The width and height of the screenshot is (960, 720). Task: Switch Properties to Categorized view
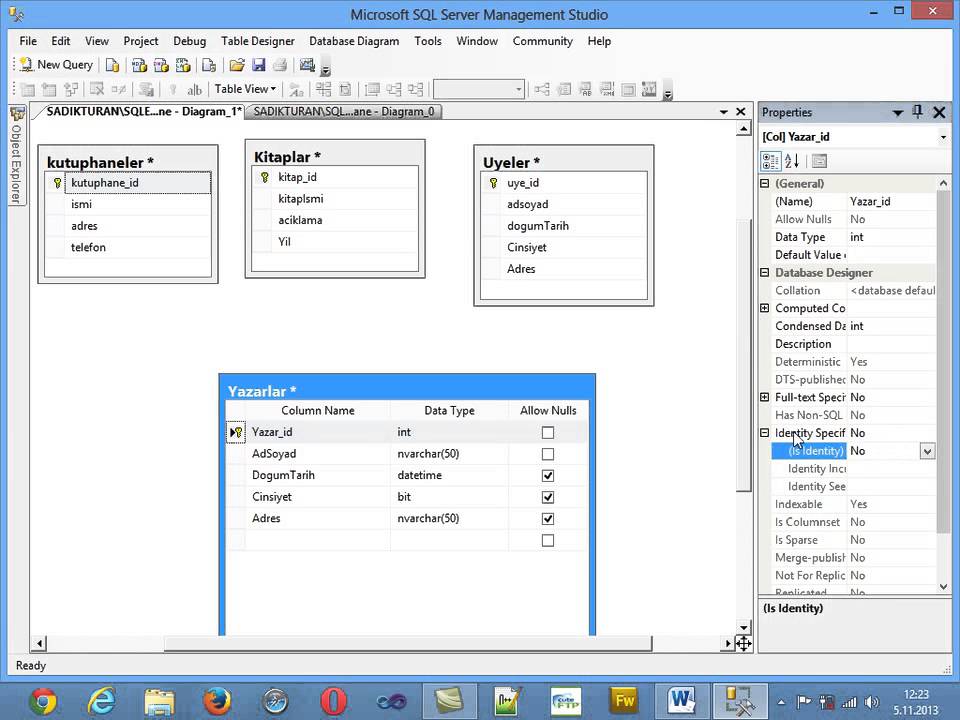770,161
